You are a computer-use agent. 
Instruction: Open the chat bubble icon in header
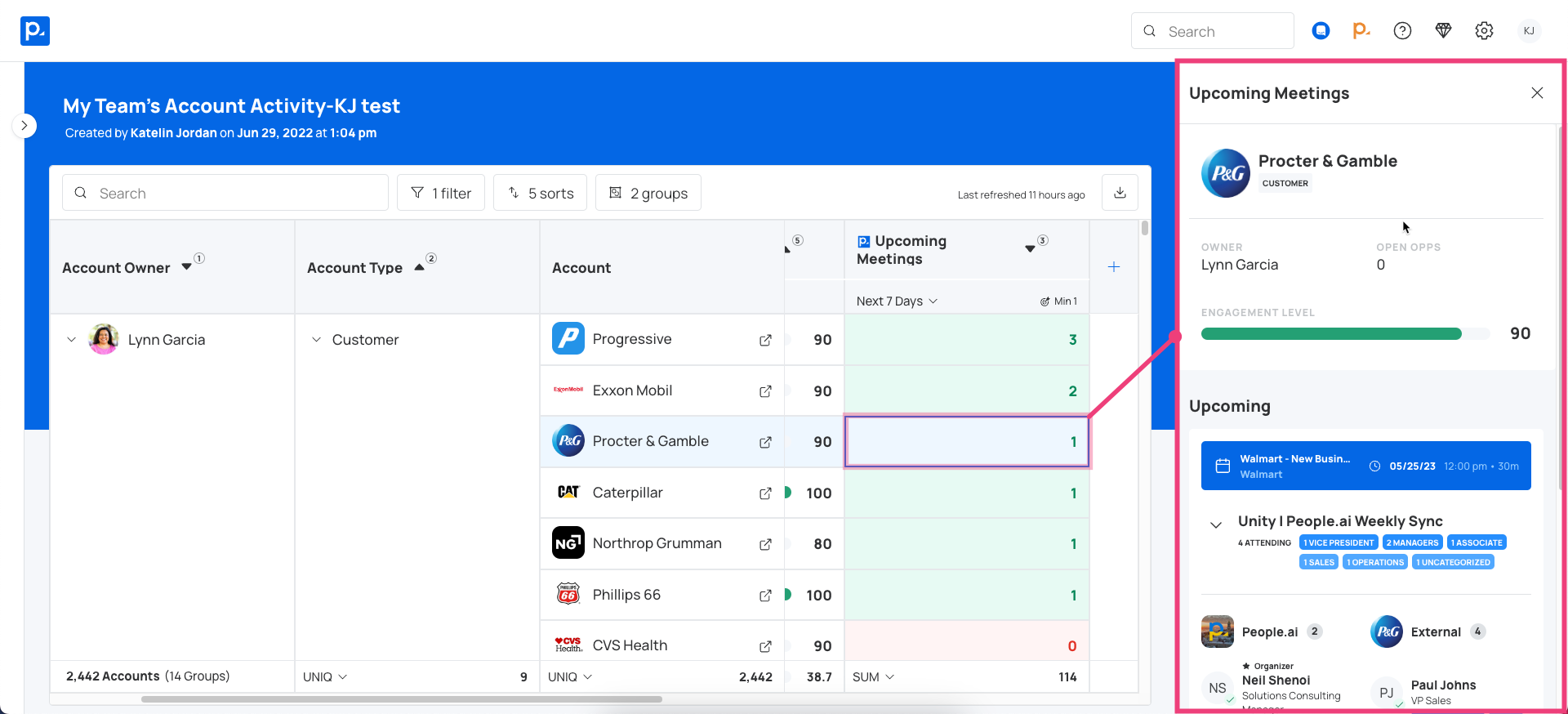pyautogui.click(x=1321, y=31)
